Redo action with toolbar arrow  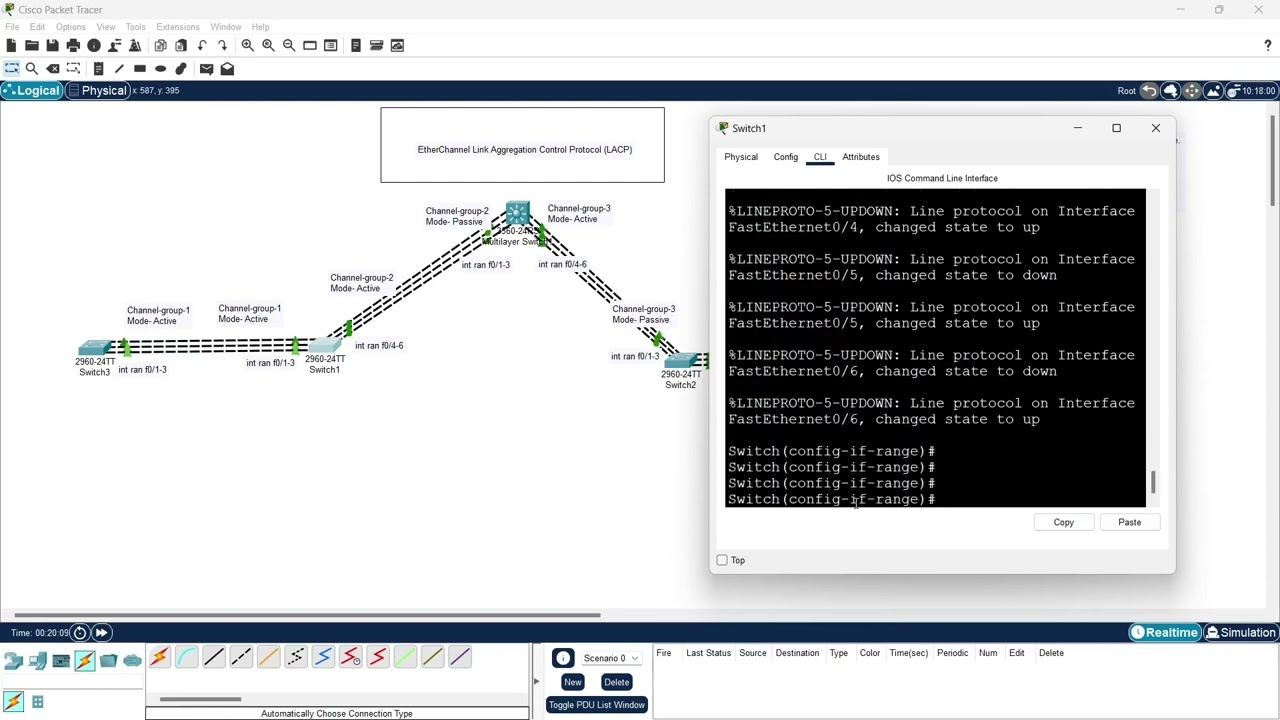coord(223,45)
